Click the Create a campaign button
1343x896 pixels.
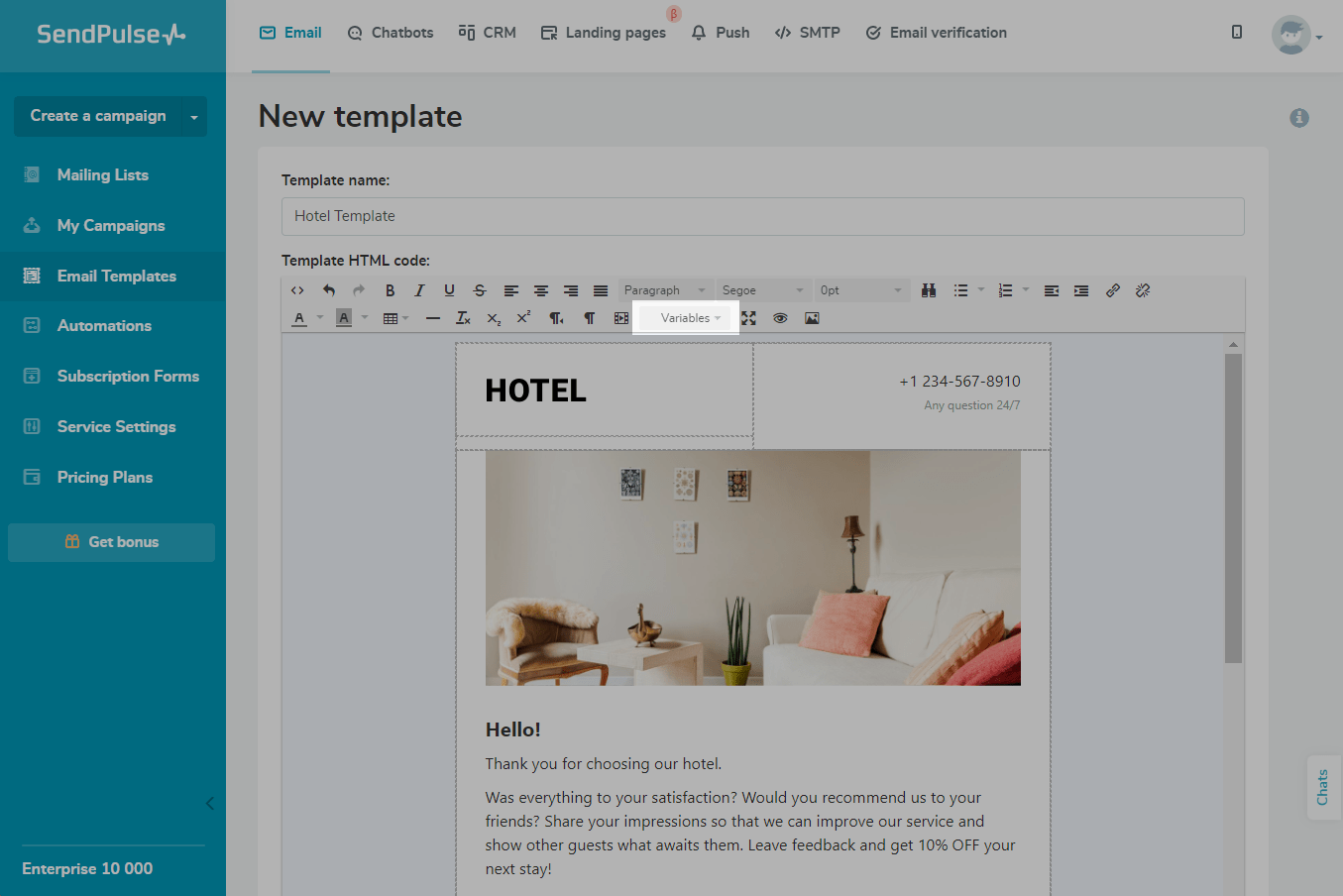(98, 116)
